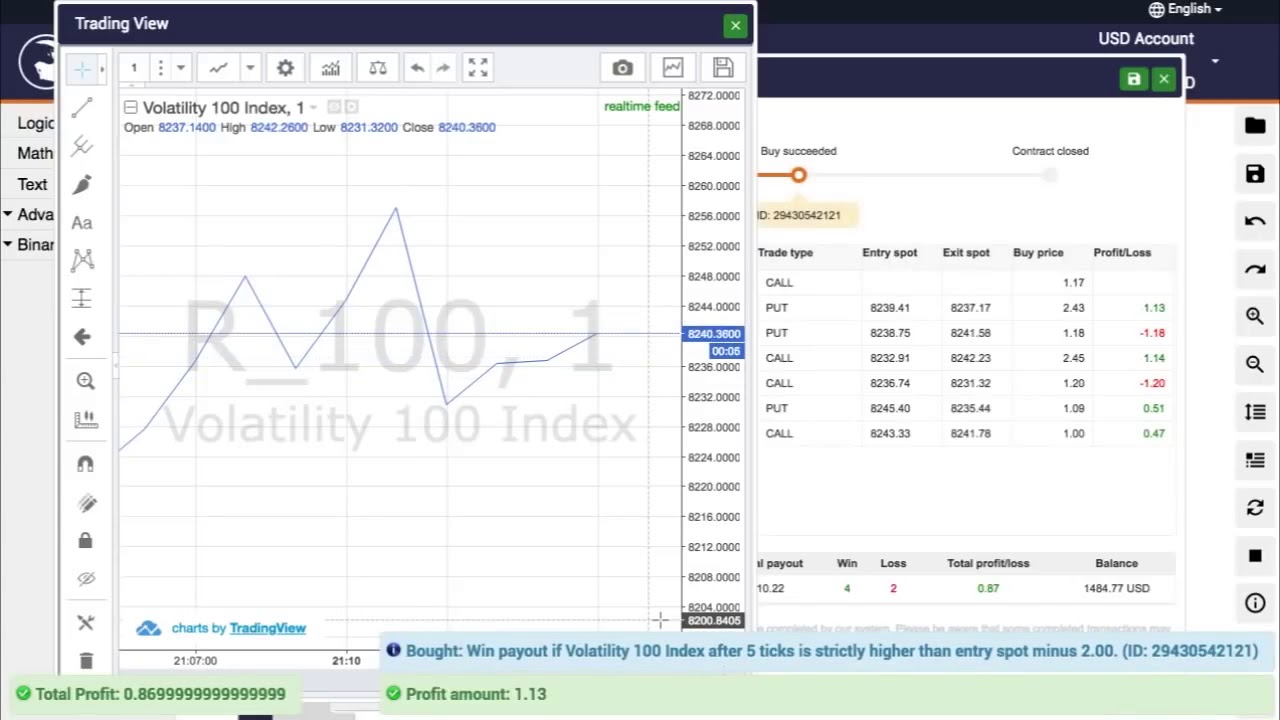Click the undo arrow
Image resolution: width=1280 pixels, height=720 pixels.
(417, 68)
